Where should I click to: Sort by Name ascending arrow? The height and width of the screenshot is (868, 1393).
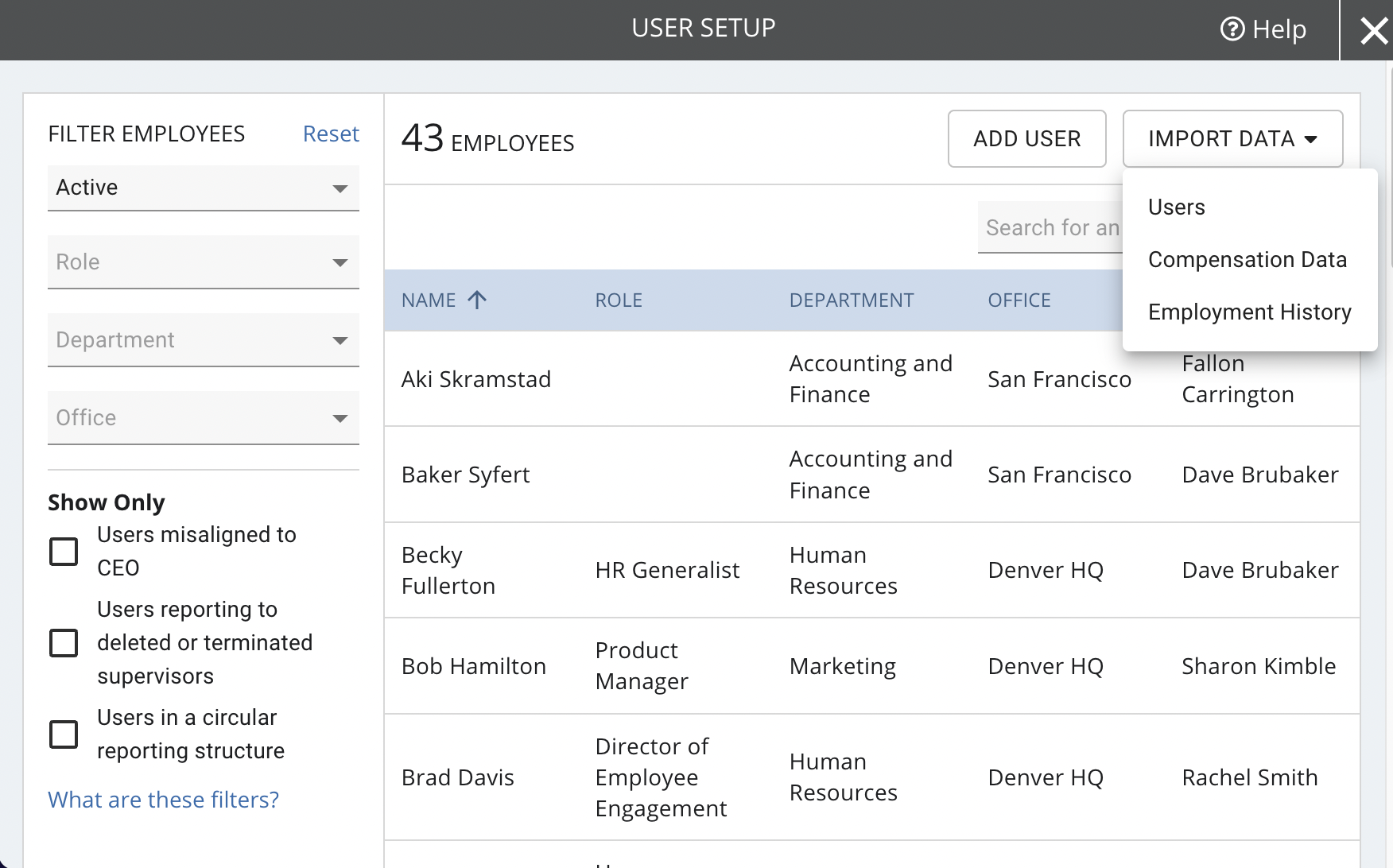pyautogui.click(x=477, y=300)
